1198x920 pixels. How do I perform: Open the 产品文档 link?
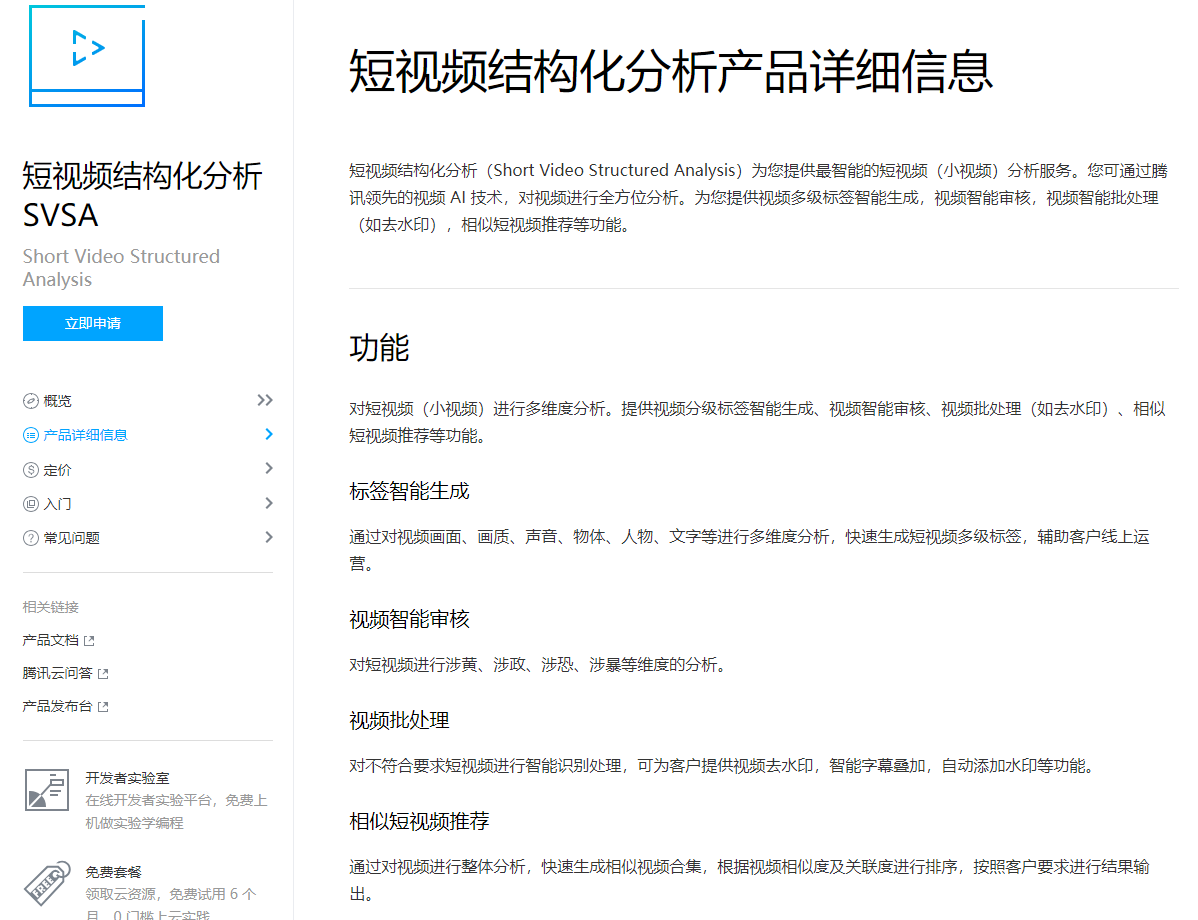tap(50, 638)
